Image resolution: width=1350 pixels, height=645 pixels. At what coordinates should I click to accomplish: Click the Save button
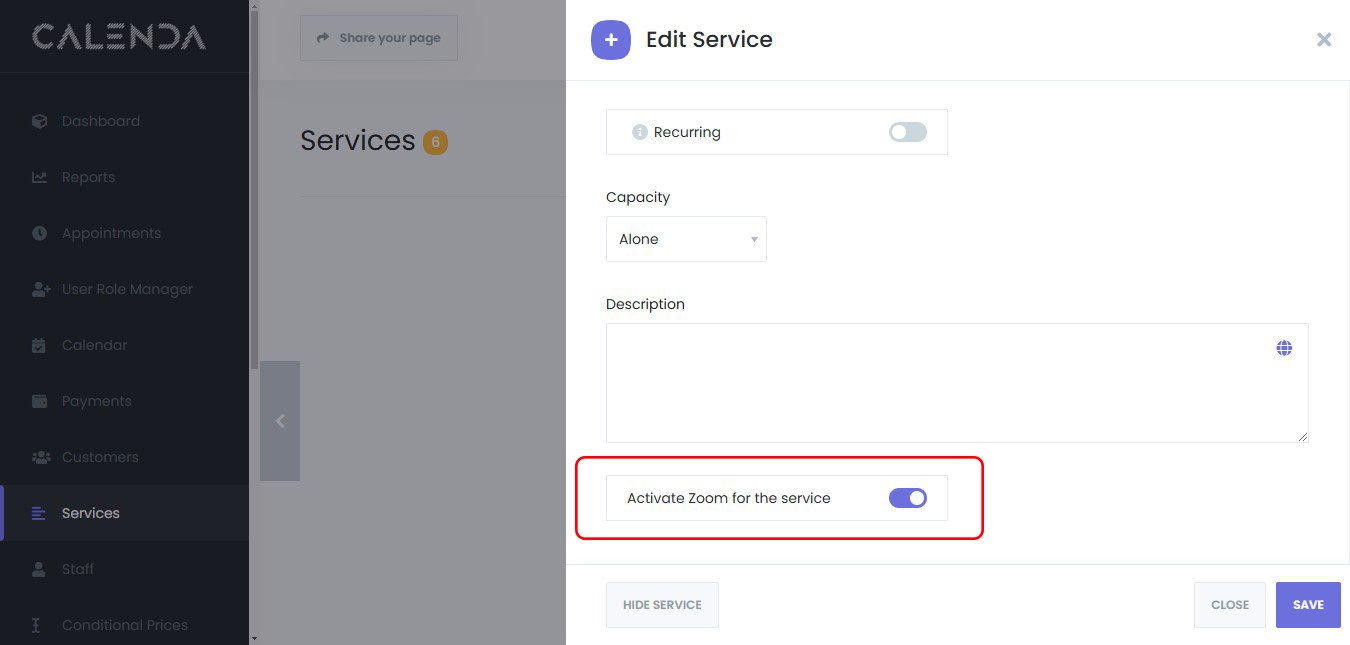click(1307, 605)
